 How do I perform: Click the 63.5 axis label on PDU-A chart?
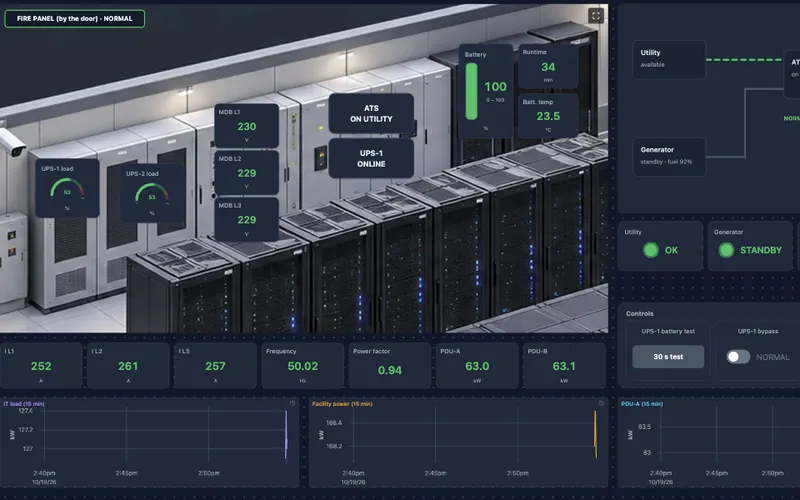click(644, 427)
